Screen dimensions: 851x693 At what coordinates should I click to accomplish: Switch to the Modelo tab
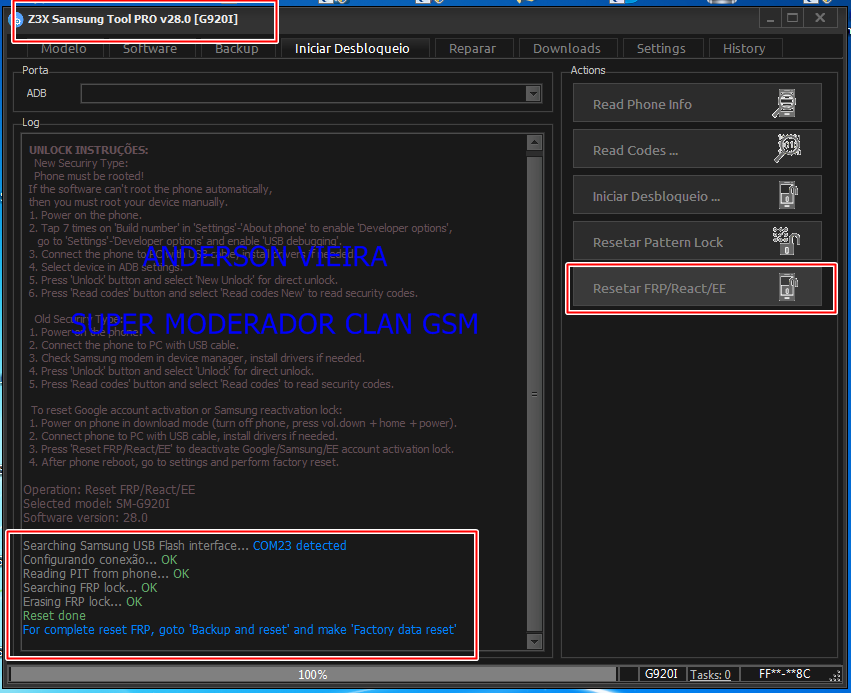click(64, 48)
